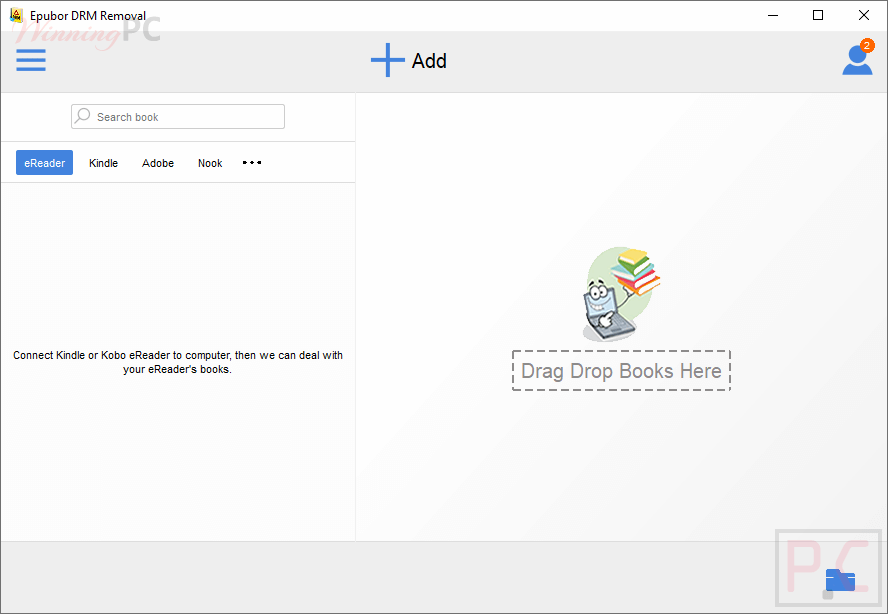Click the blue plus Add icon
Viewport: 888px width, 614px height.
pyautogui.click(x=388, y=60)
